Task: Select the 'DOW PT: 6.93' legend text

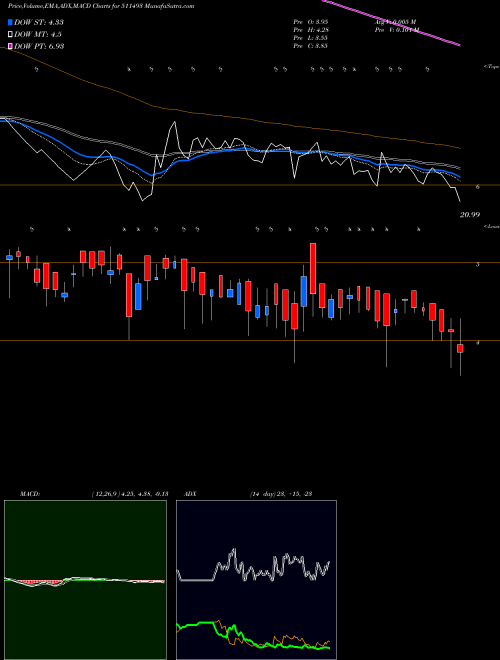Action: click(39, 46)
